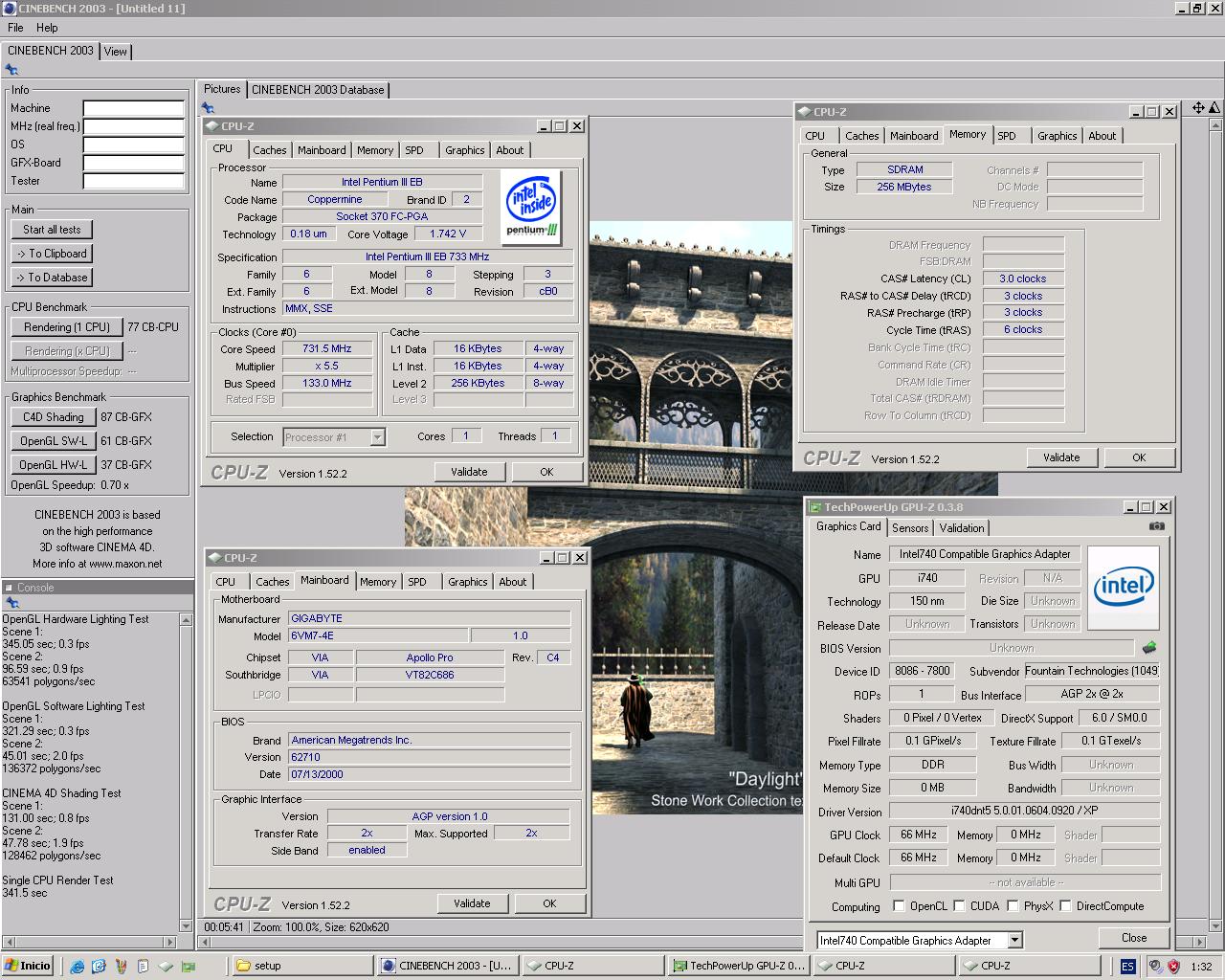Click Validate in the CPU tab CPU-Z window
This screenshot has width=1225, height=980.
point(469,472)
